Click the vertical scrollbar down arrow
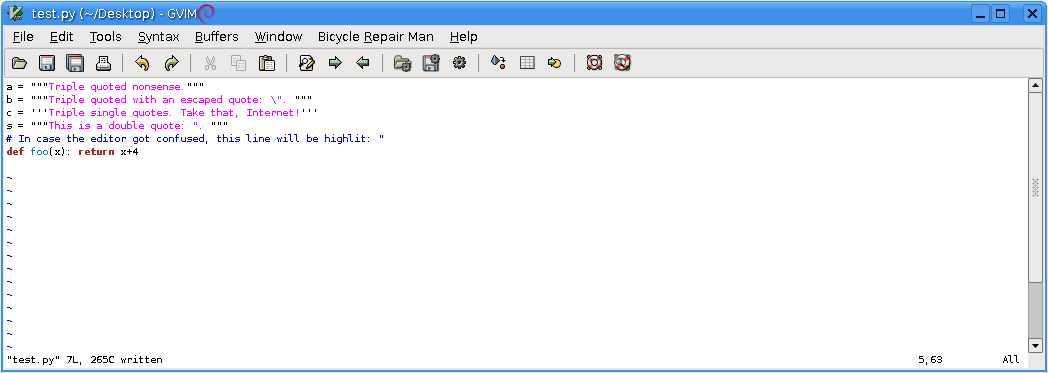This screenshot has height=373, width=1048. coord(1035,346)
